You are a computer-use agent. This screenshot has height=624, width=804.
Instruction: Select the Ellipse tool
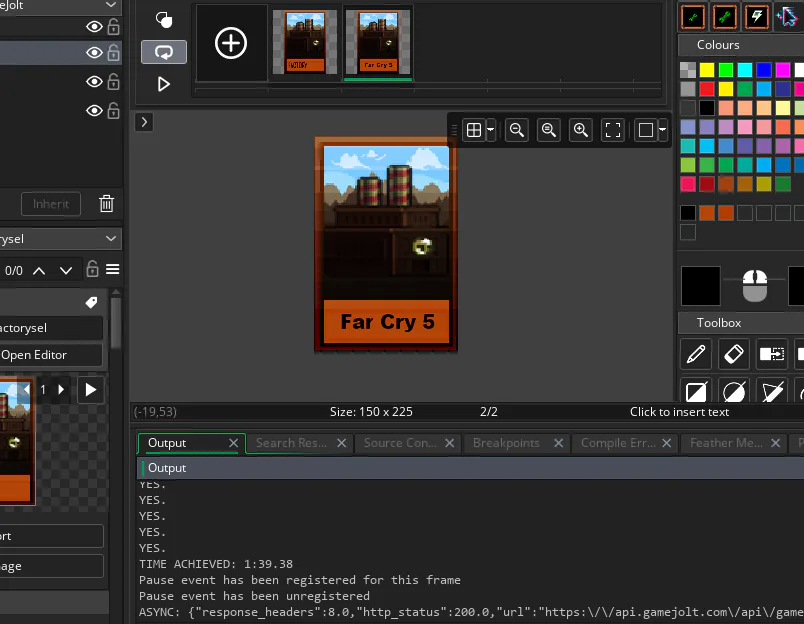pyautogui.click(x=734, y=392)
